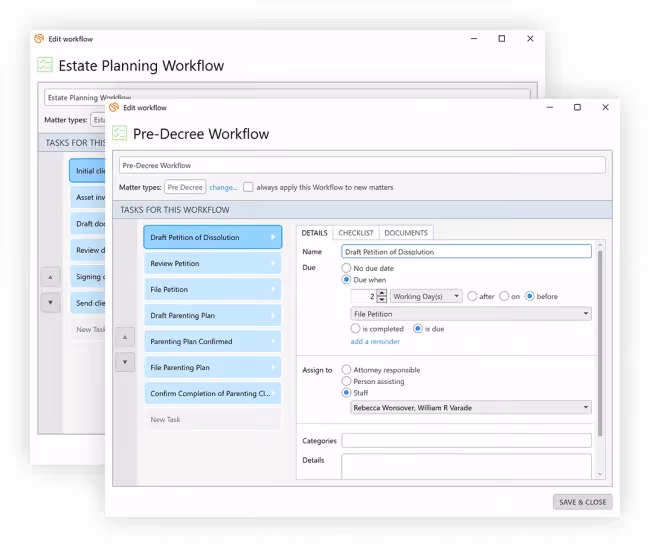This screenshot has height=547, width=650.
Task: Click the Name field containing Draft Petition of Dissolution
Action: [466, 252]
